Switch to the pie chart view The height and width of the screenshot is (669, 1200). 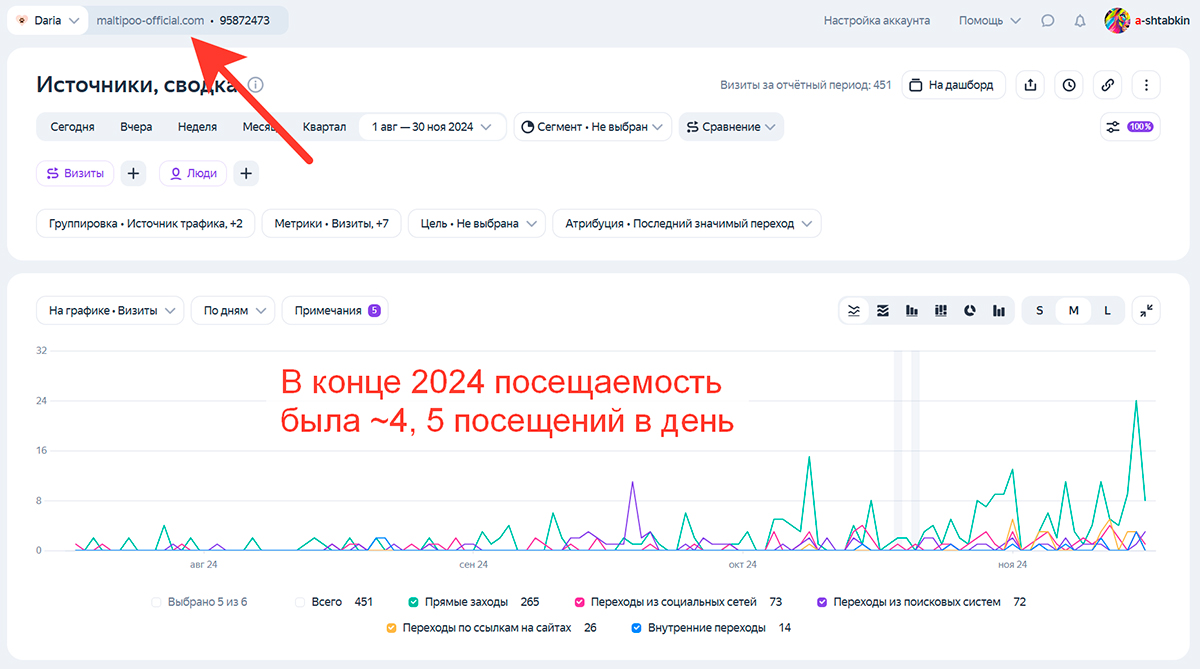click(x=969, y=311)
